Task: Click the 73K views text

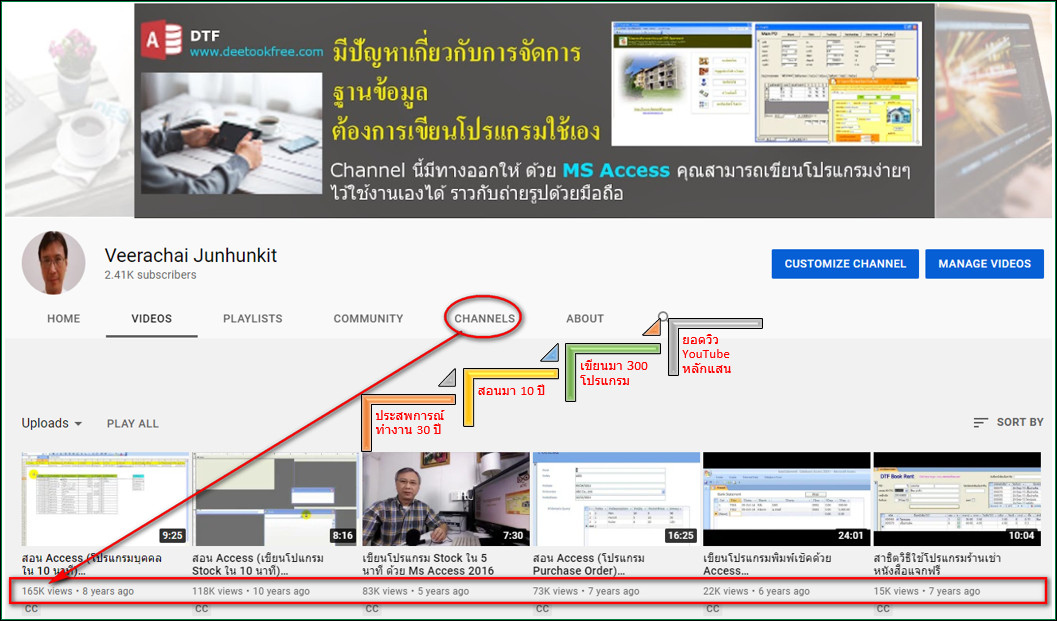Action: point(555,591)
